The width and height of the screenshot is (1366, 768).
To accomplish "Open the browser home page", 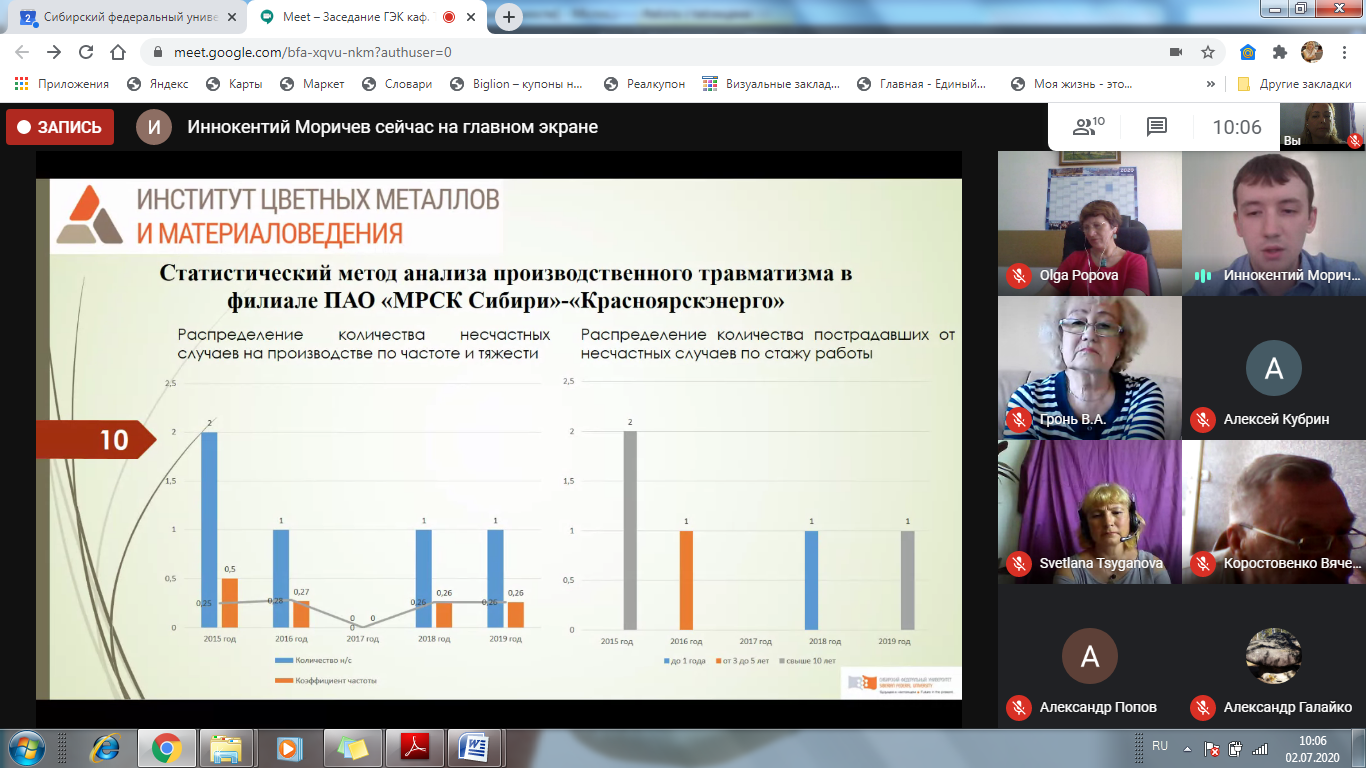I will (x=118, y=52).
